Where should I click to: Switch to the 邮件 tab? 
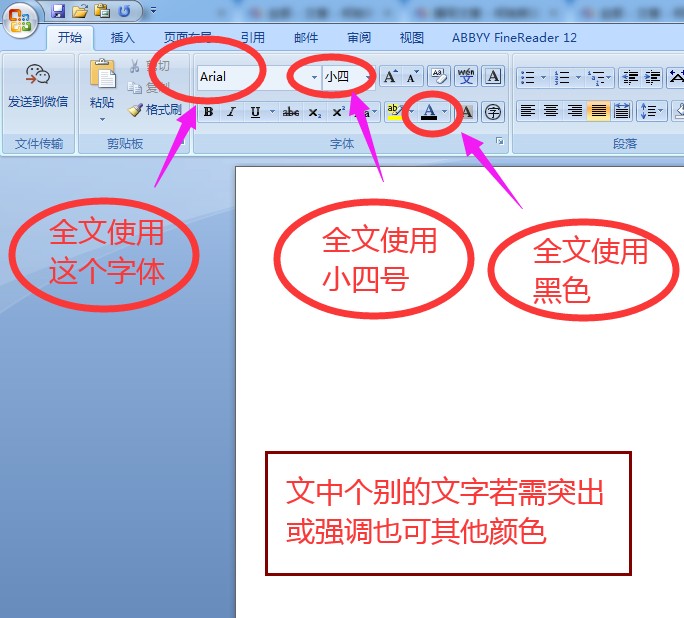pyautogui.click(x=306, y=38)
